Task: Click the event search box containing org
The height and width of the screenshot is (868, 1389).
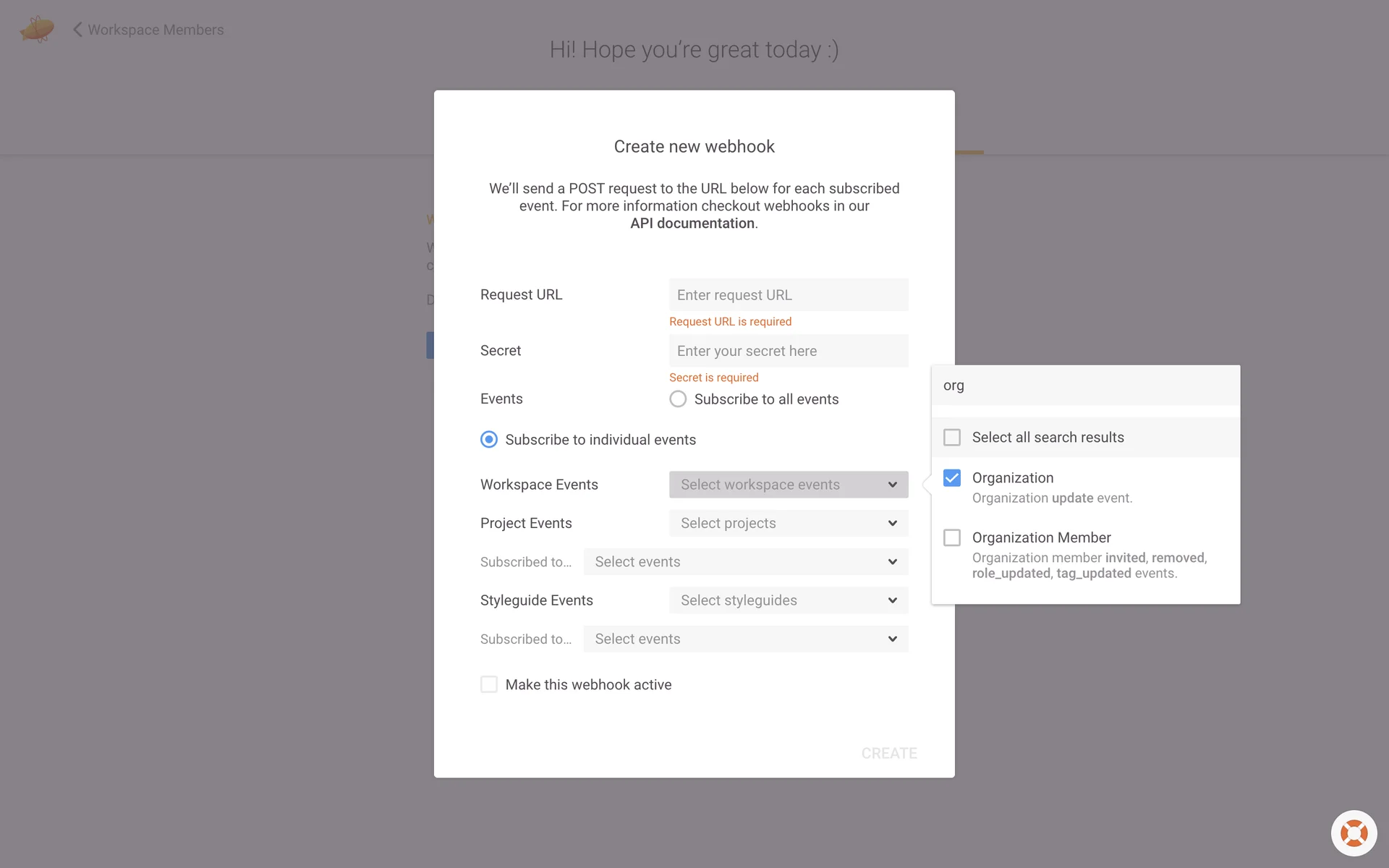Action: tap(1085, 386)
